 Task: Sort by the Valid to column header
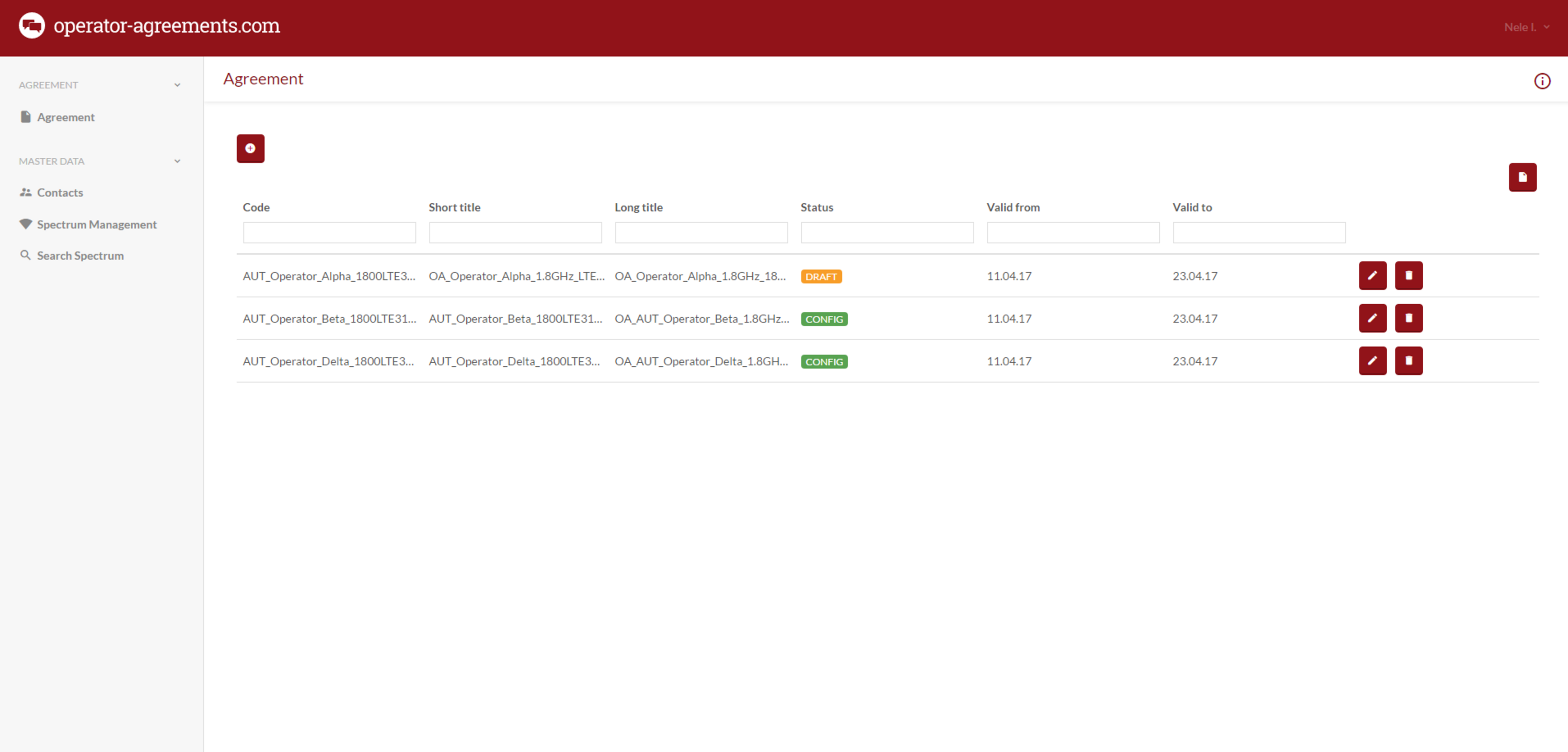tap(1192, 207)
